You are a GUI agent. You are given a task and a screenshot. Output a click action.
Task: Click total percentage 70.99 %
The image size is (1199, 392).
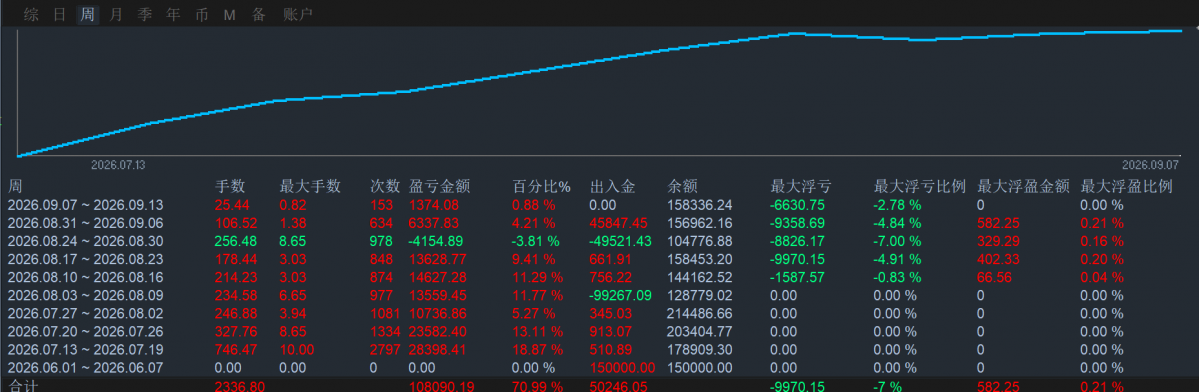pyautogui.click(x=538, y=386)
